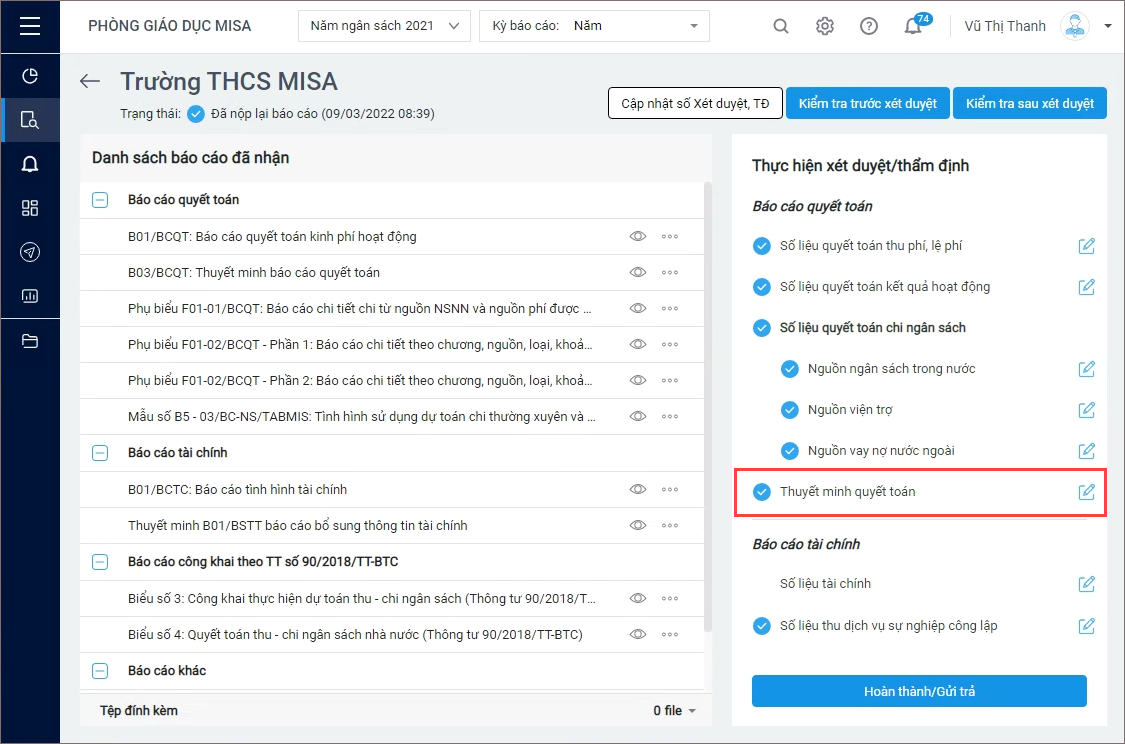Collapse the Báo cáo quyết toán group
1125x744 pixels.
(x=100, y=199)
